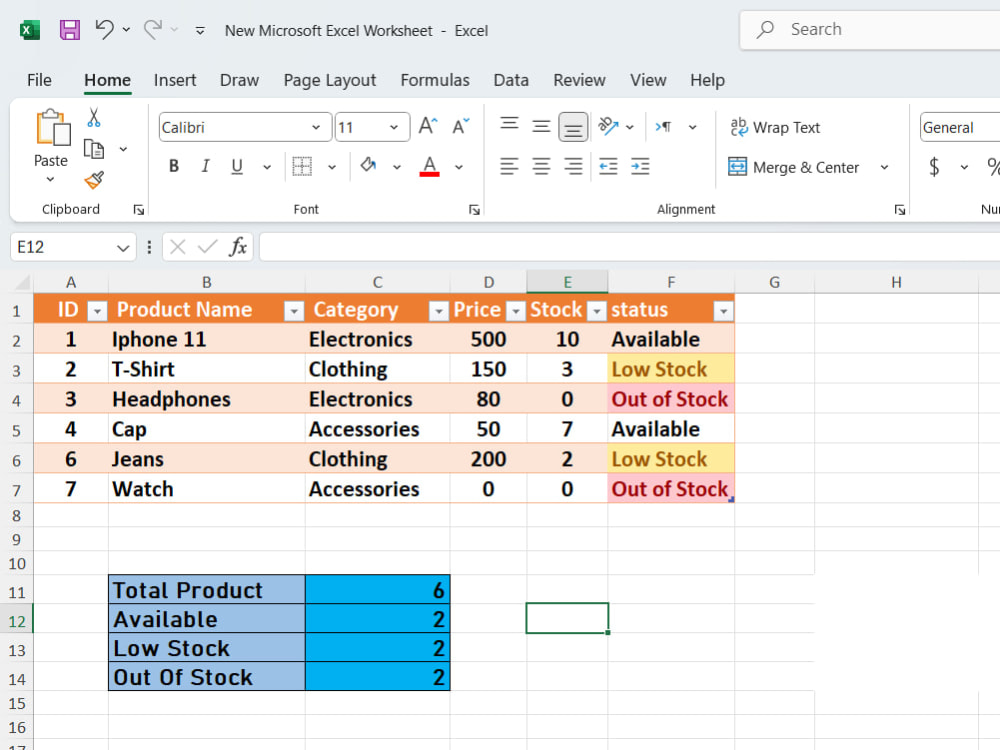Viewport: 1000px width, 750px height.
Task: Decrease indent of cell
Action: pos(608,166)
